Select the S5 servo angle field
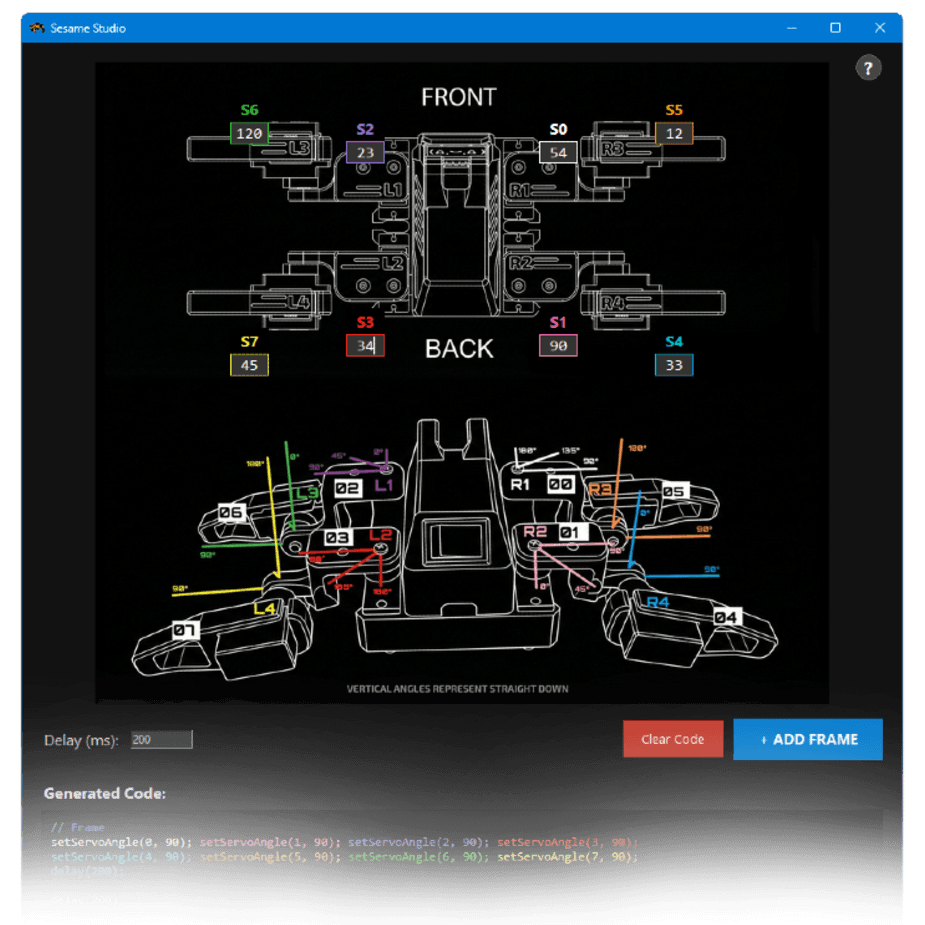 click(674, 133)
